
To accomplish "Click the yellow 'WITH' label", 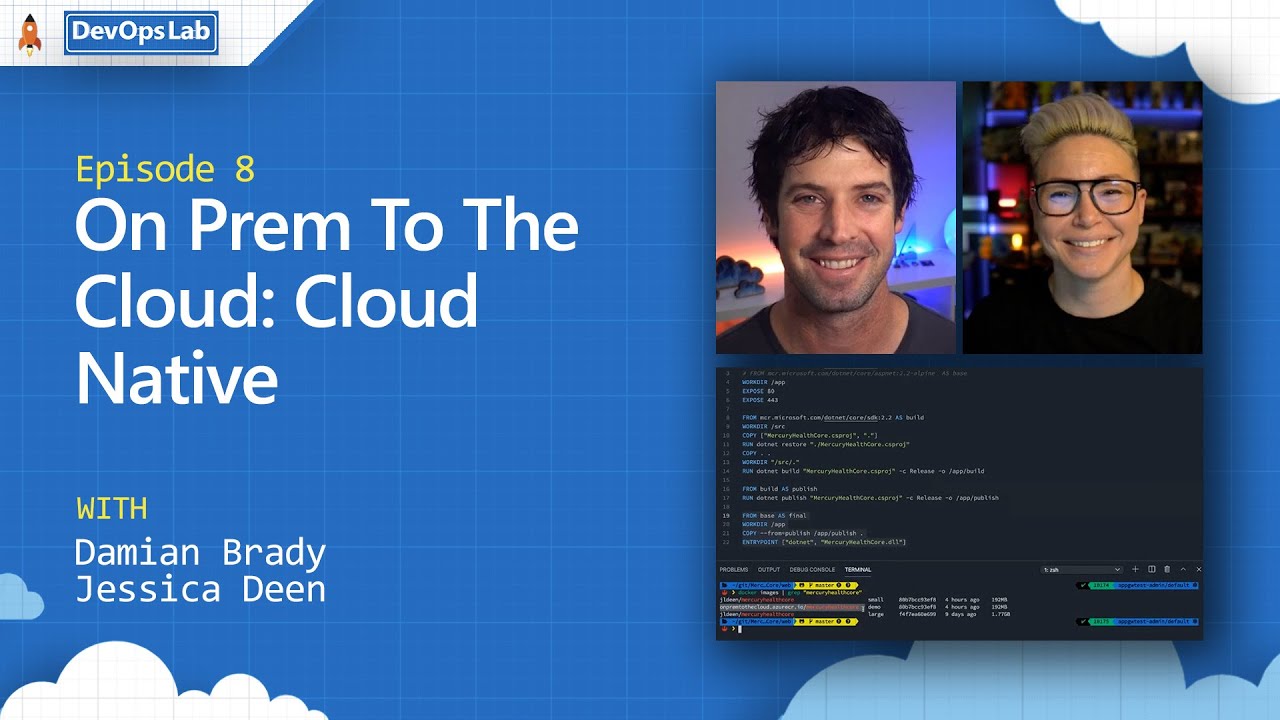I will point(112,508).
